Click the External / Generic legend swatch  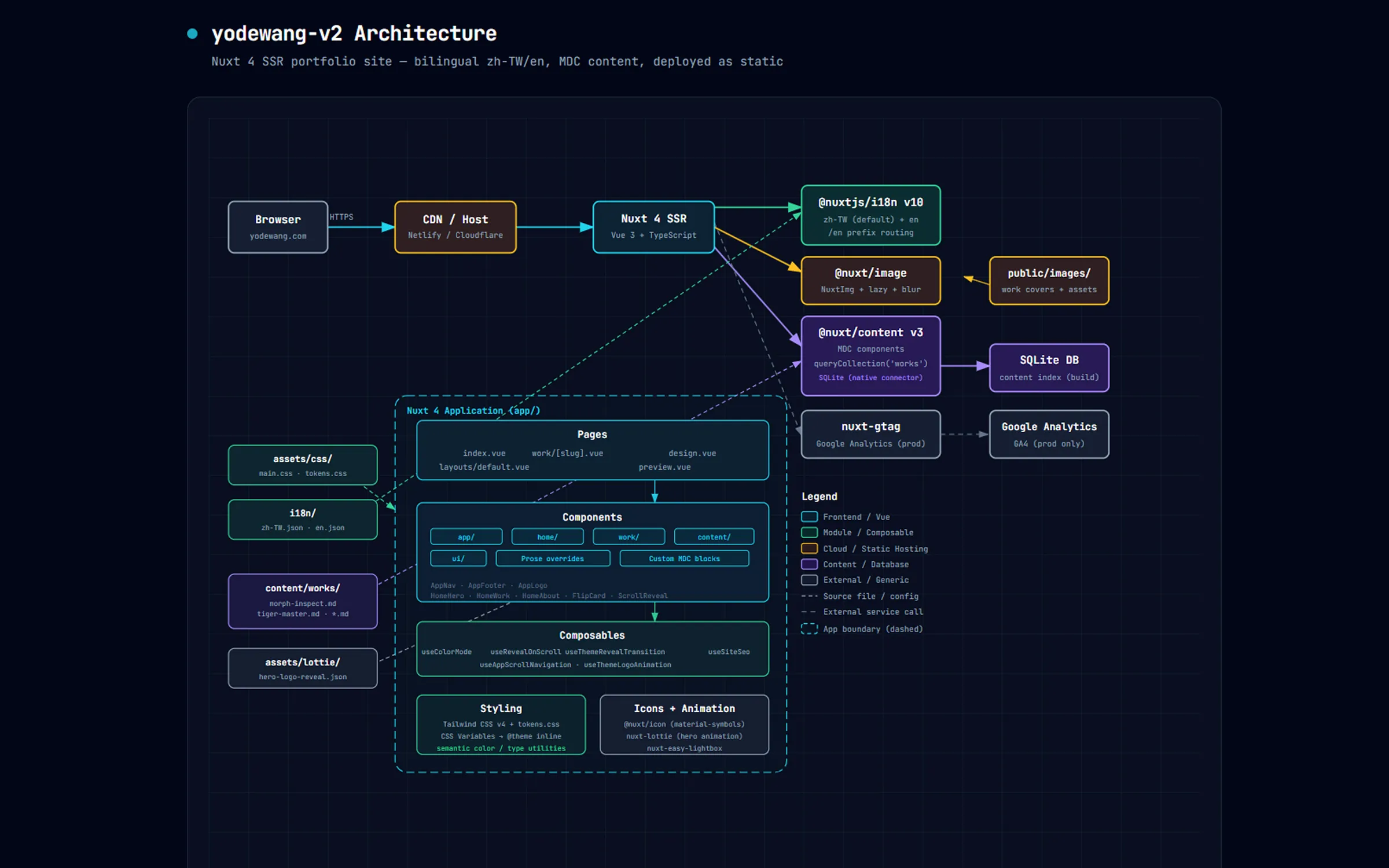pos(809,580)
